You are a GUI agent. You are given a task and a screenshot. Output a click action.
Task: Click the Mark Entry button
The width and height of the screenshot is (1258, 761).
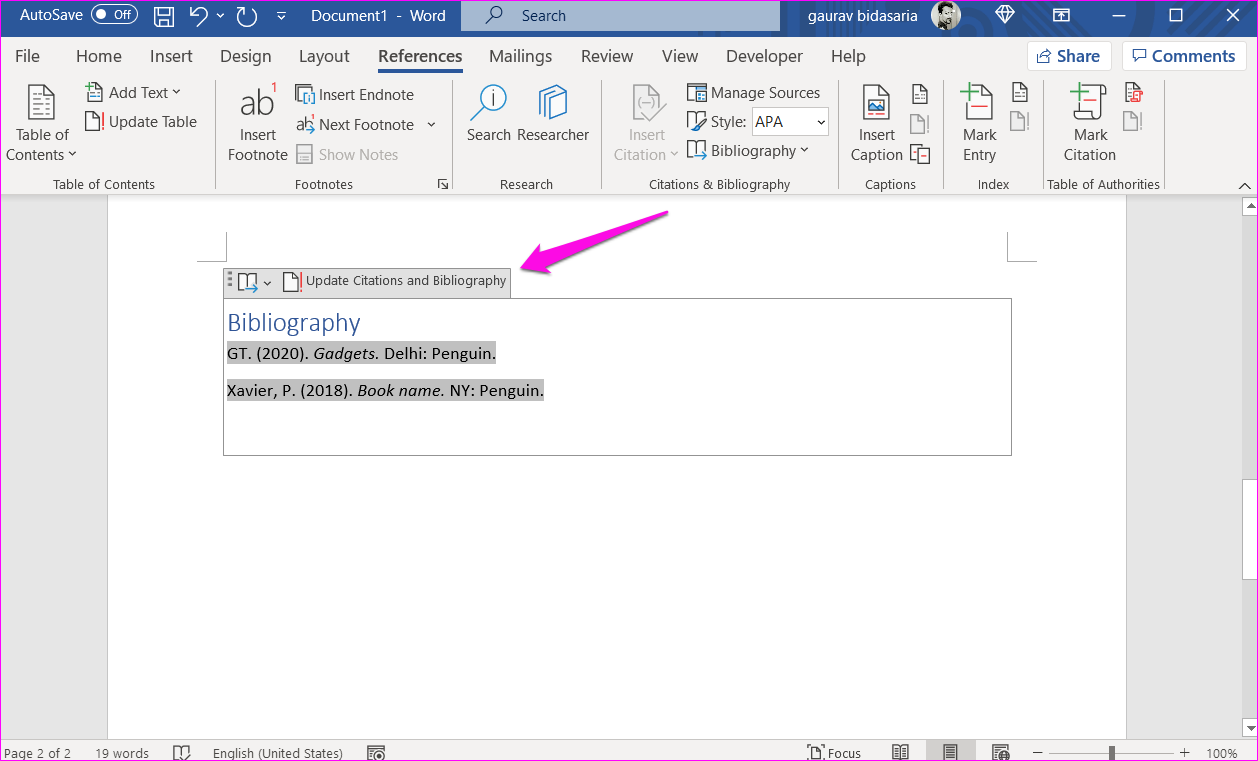click(979, 124)
